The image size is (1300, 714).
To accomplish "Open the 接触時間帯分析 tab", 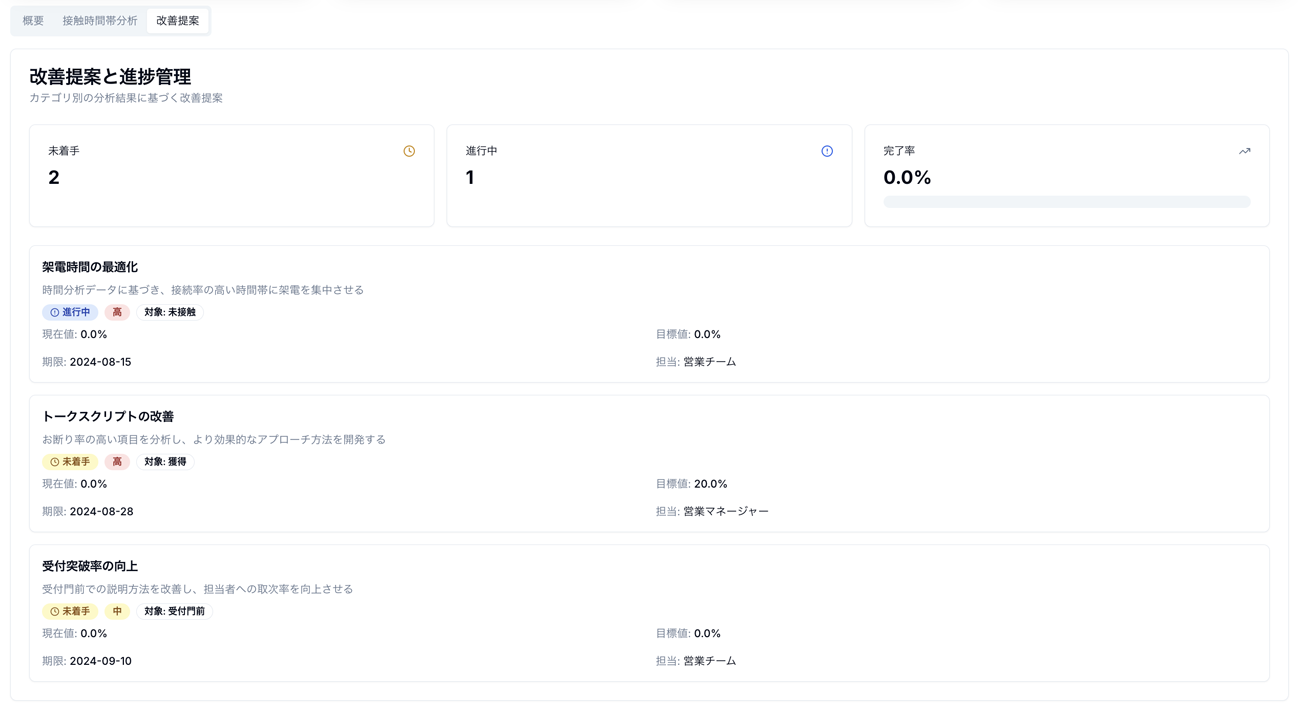I will [100, 21].
